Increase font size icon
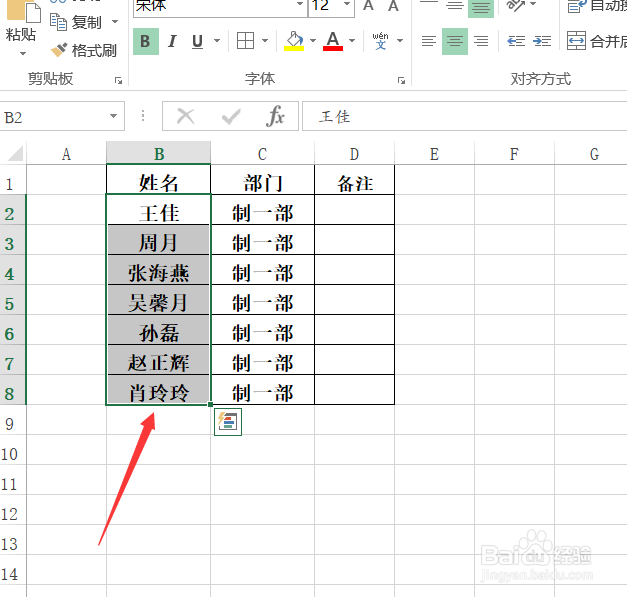 [368, 6]
